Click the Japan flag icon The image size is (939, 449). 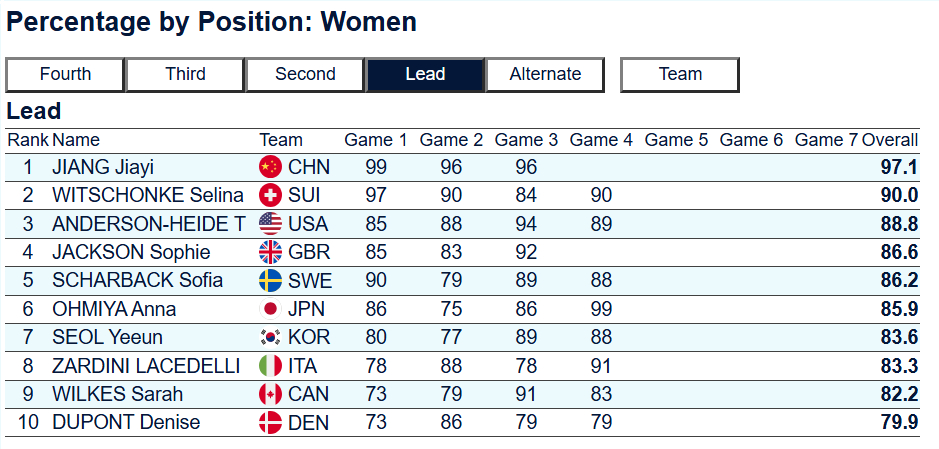coord(270,309)
